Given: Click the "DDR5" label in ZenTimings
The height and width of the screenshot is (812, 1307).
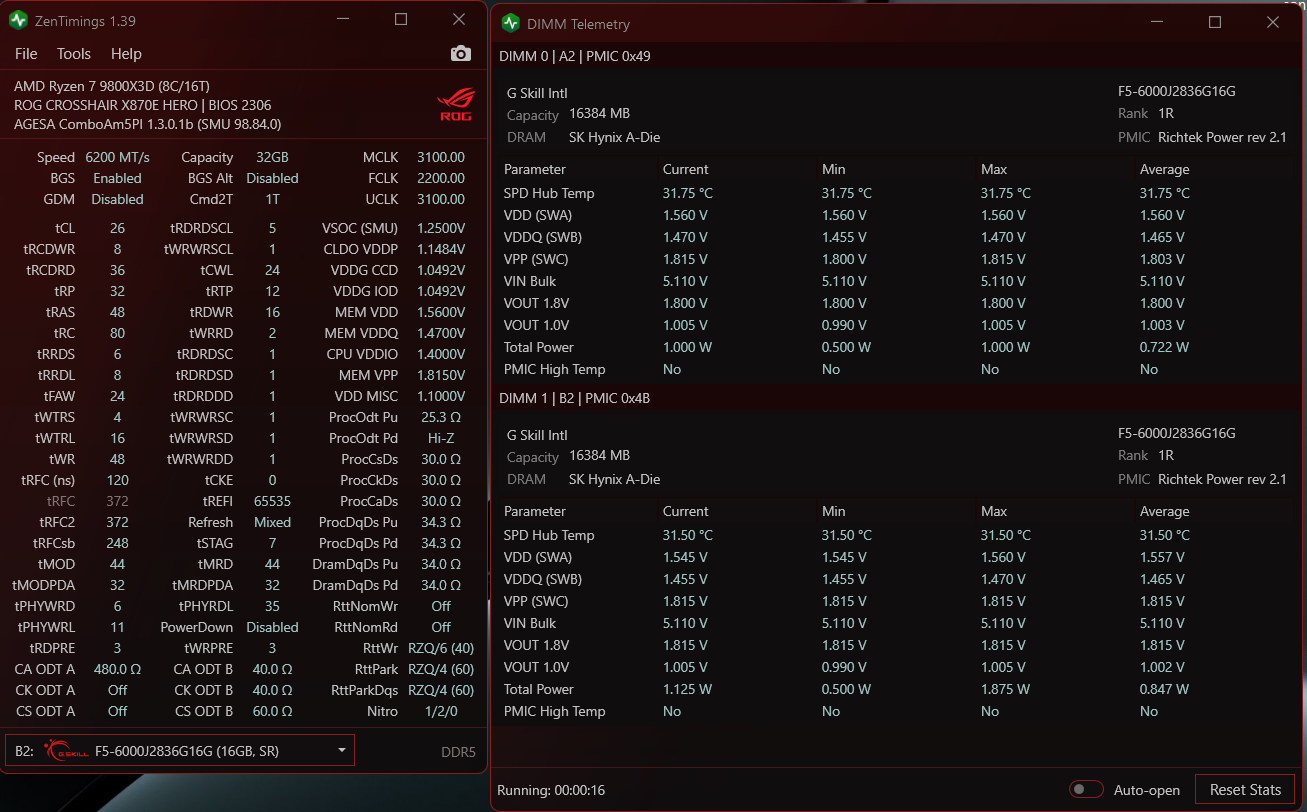Looking at the screenshot, I should point(458,752).
